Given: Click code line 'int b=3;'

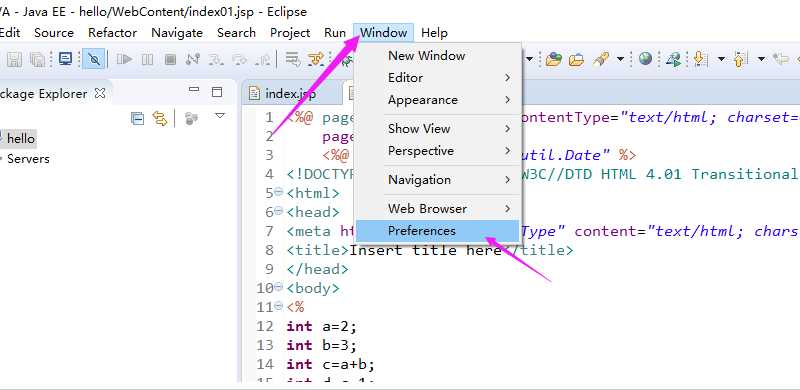Looking at the screenshot, I should coord(322,345).
